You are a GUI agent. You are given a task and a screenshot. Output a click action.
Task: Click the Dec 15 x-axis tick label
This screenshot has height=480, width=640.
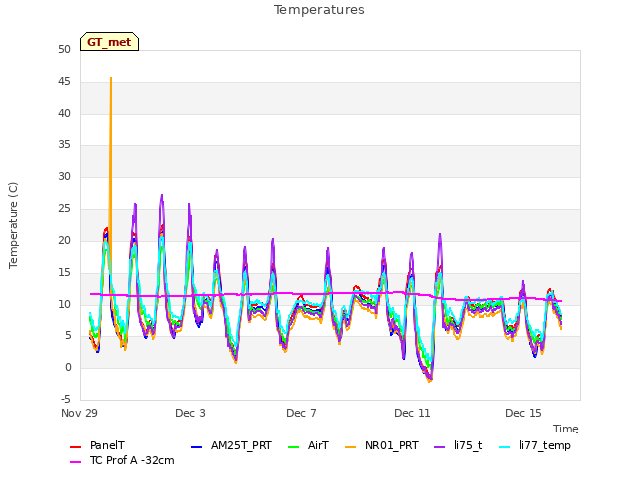(x=523, y=413)
